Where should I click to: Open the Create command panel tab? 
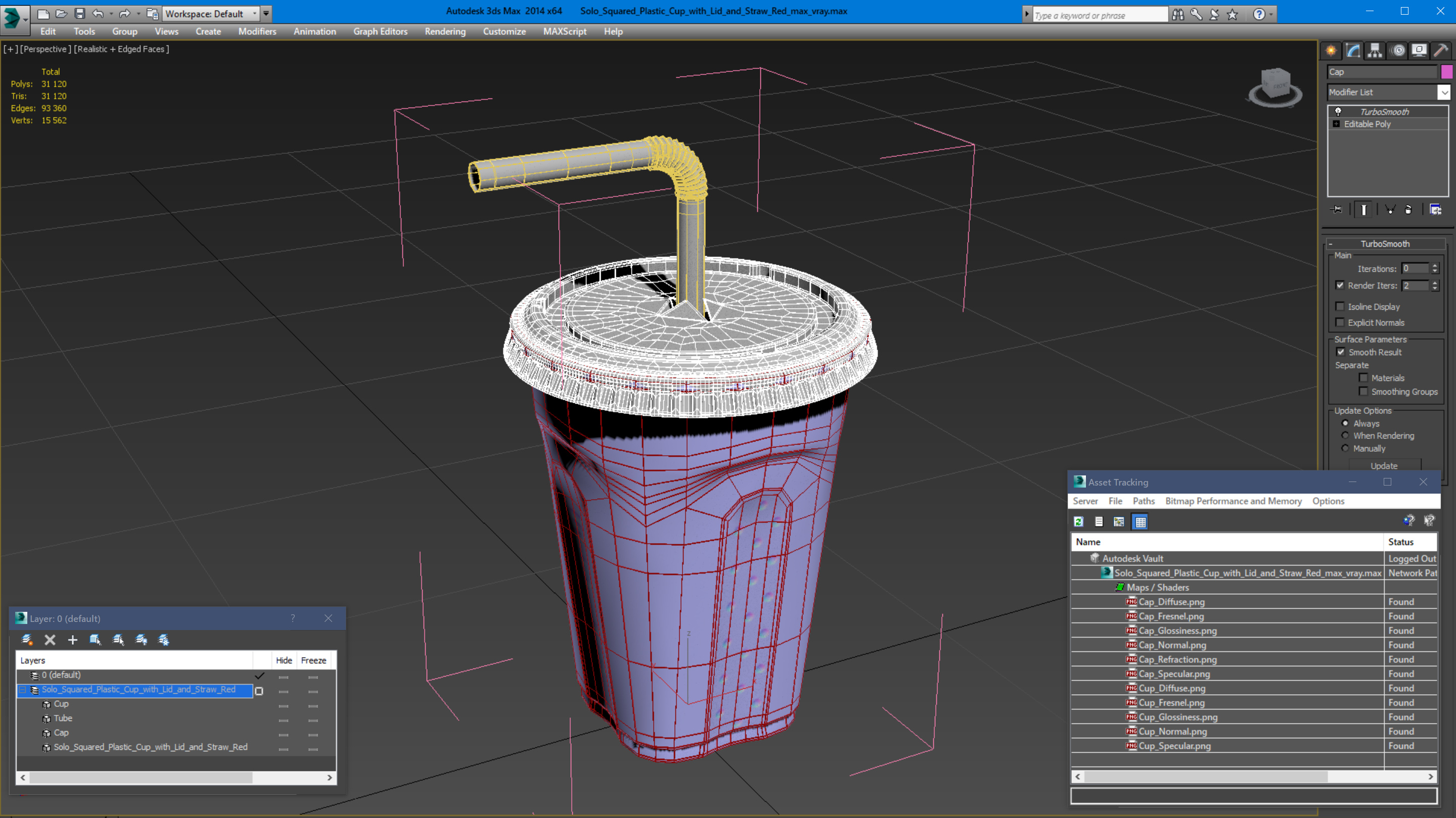click(x=1331, y=51)
